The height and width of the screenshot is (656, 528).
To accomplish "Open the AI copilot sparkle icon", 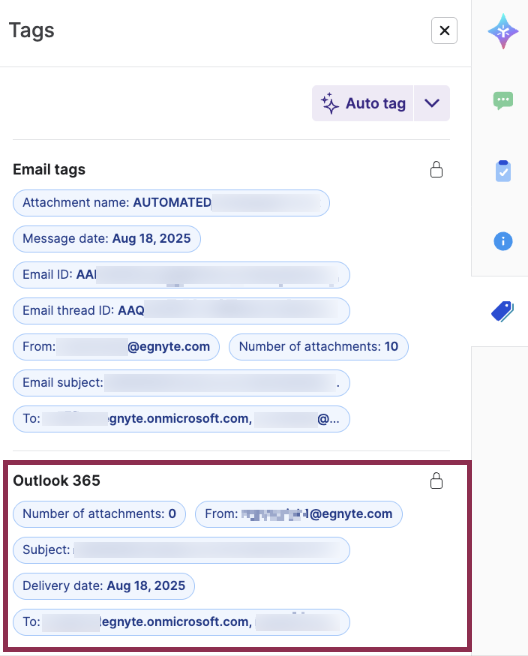I will point(503,31).
